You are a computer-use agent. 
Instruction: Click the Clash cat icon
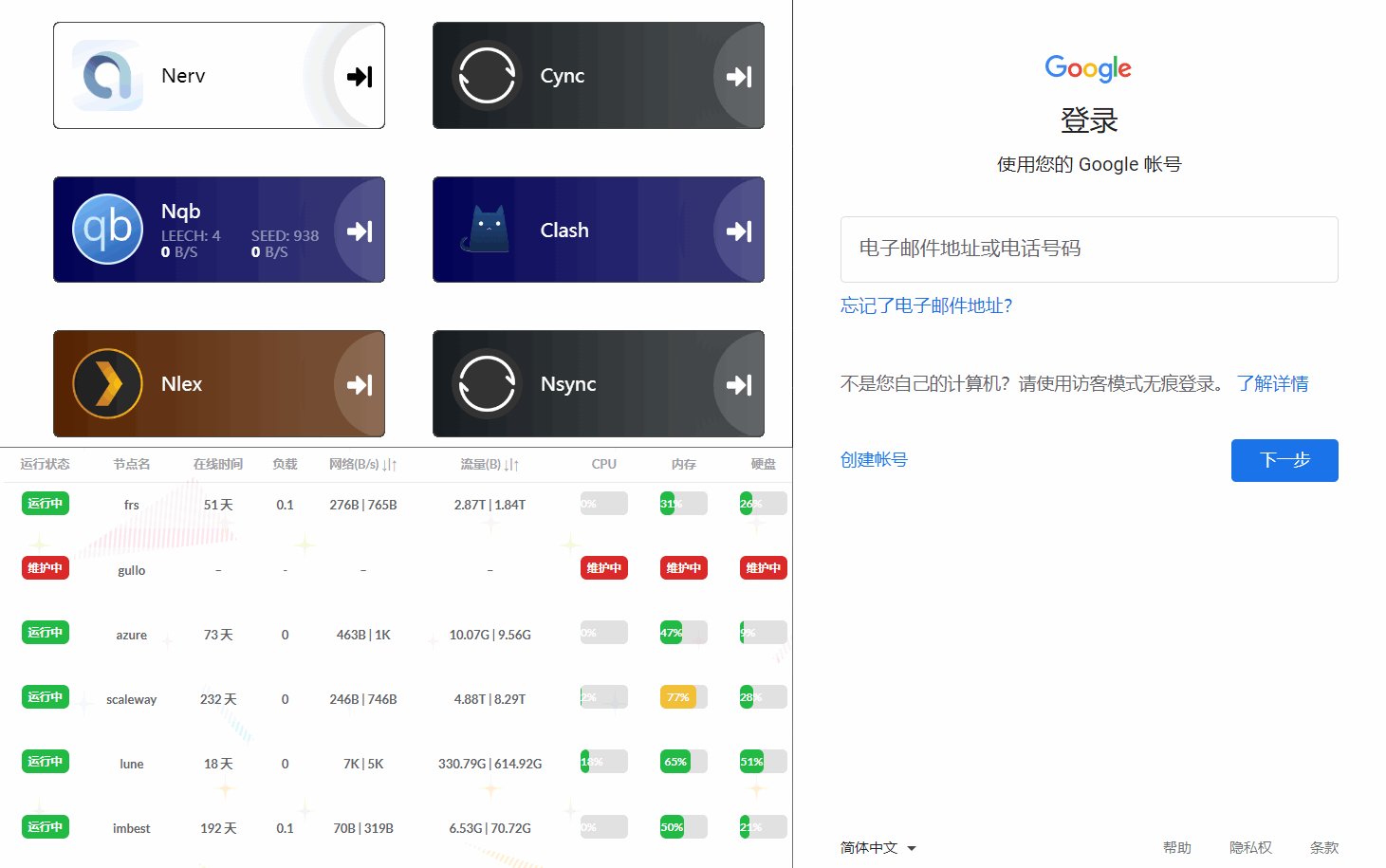[x=487, y=230]
